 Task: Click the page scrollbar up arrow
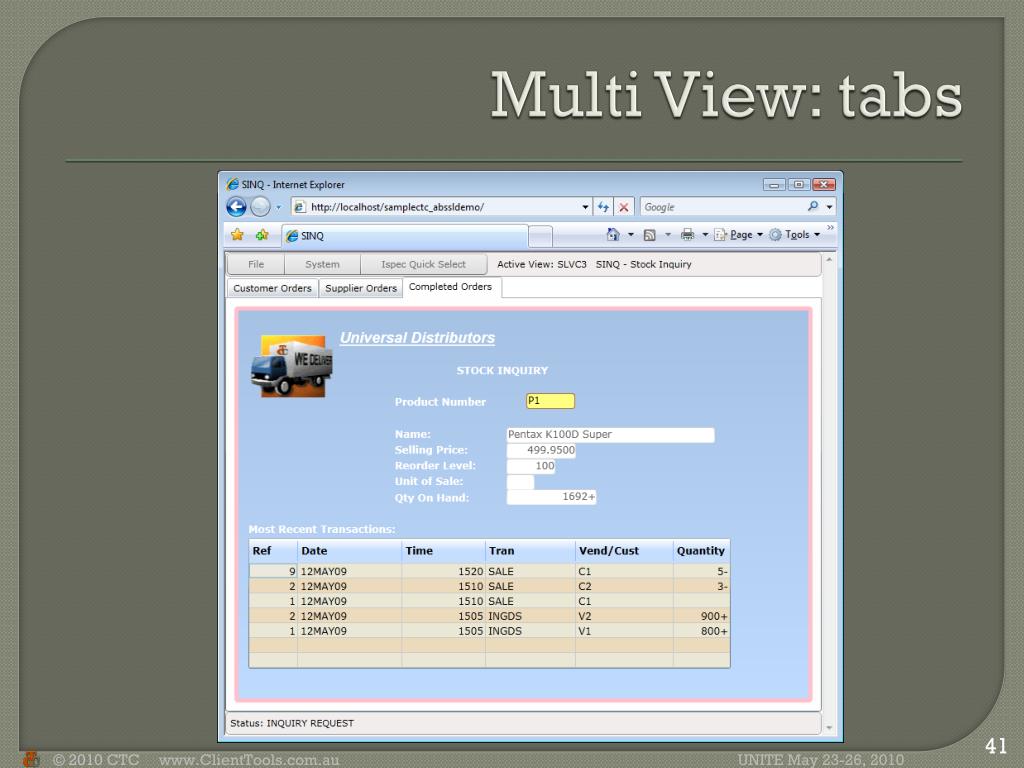(x=829, y=259)
